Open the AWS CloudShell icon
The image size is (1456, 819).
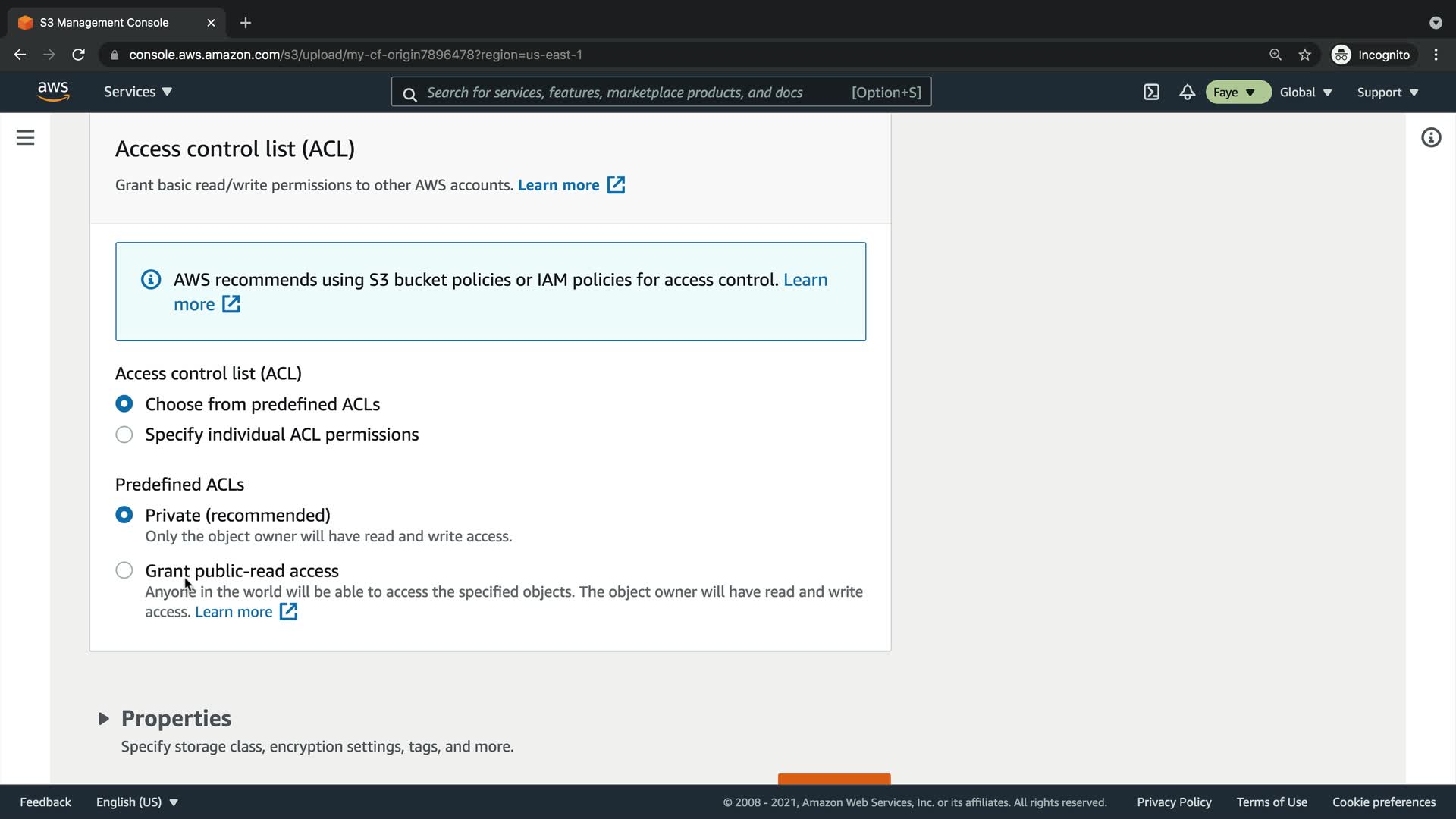pyautogui.click(x=1151, y=92)
